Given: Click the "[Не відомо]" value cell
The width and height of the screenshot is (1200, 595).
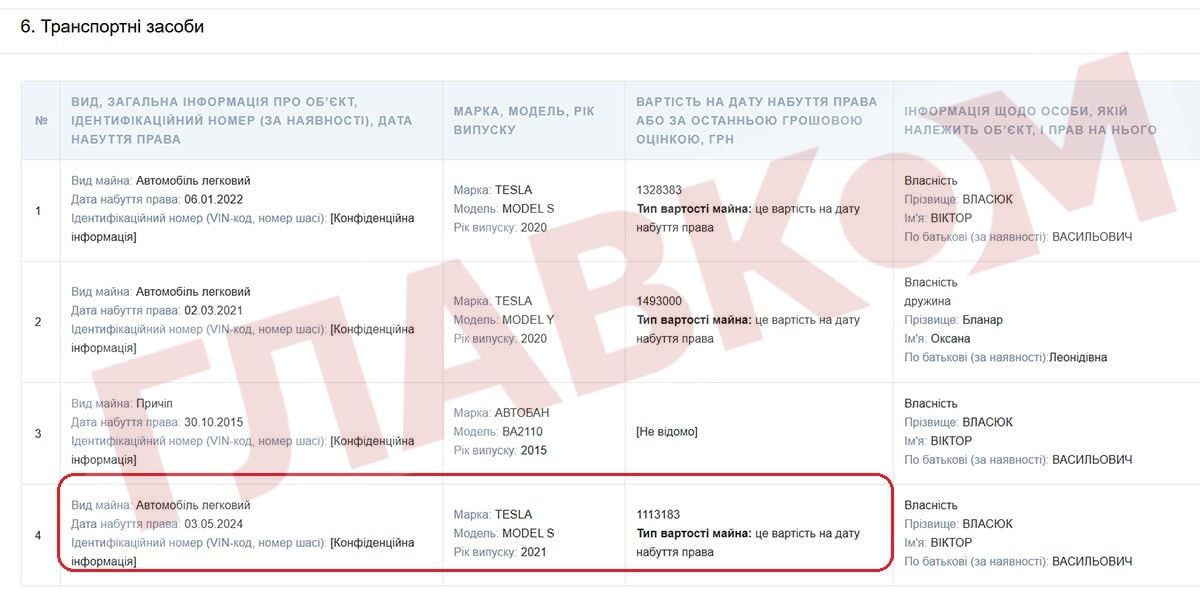Looking at the screenshot, I should 667,432.
